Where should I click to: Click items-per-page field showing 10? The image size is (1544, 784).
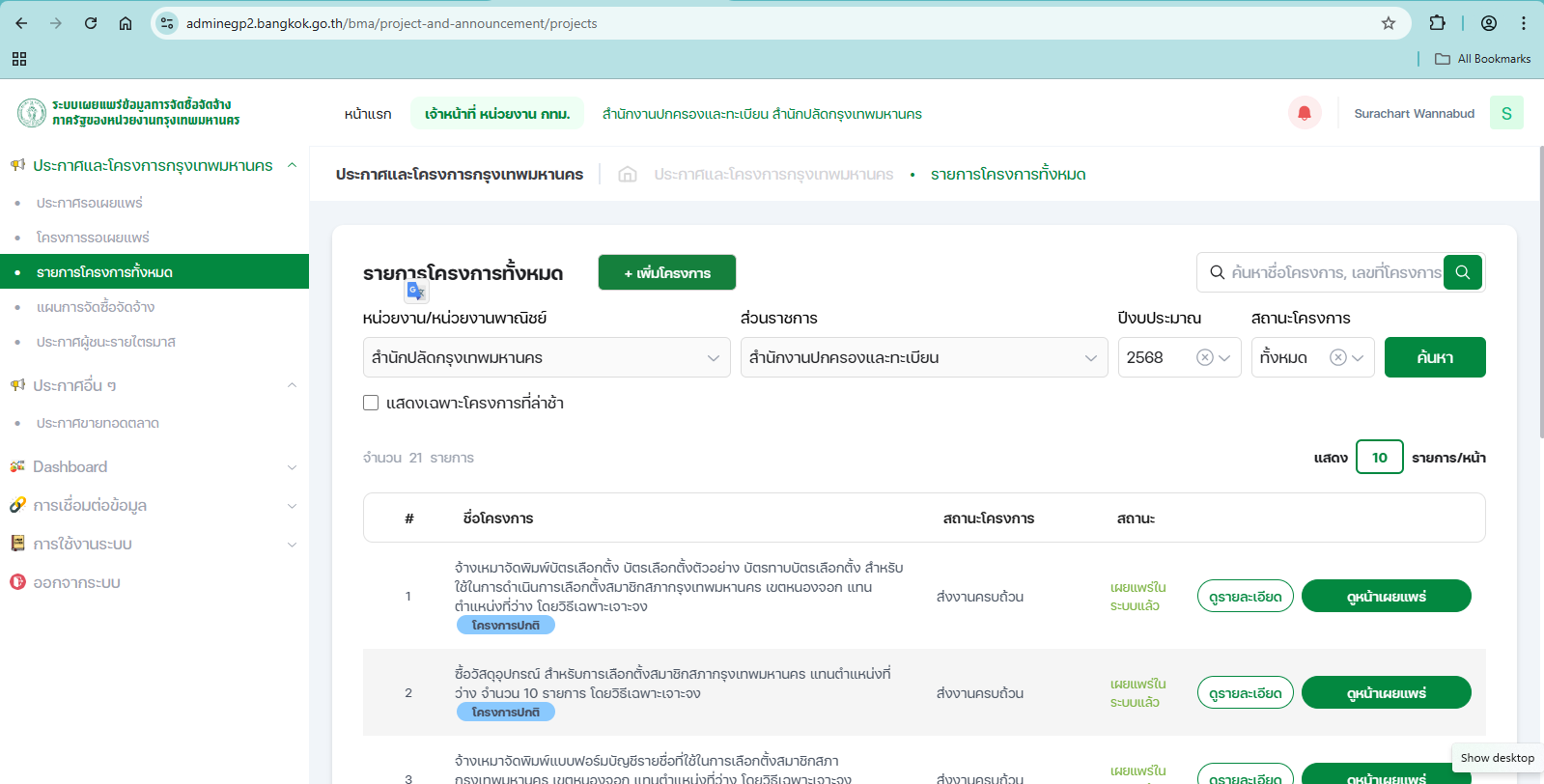click(1380, 458)
